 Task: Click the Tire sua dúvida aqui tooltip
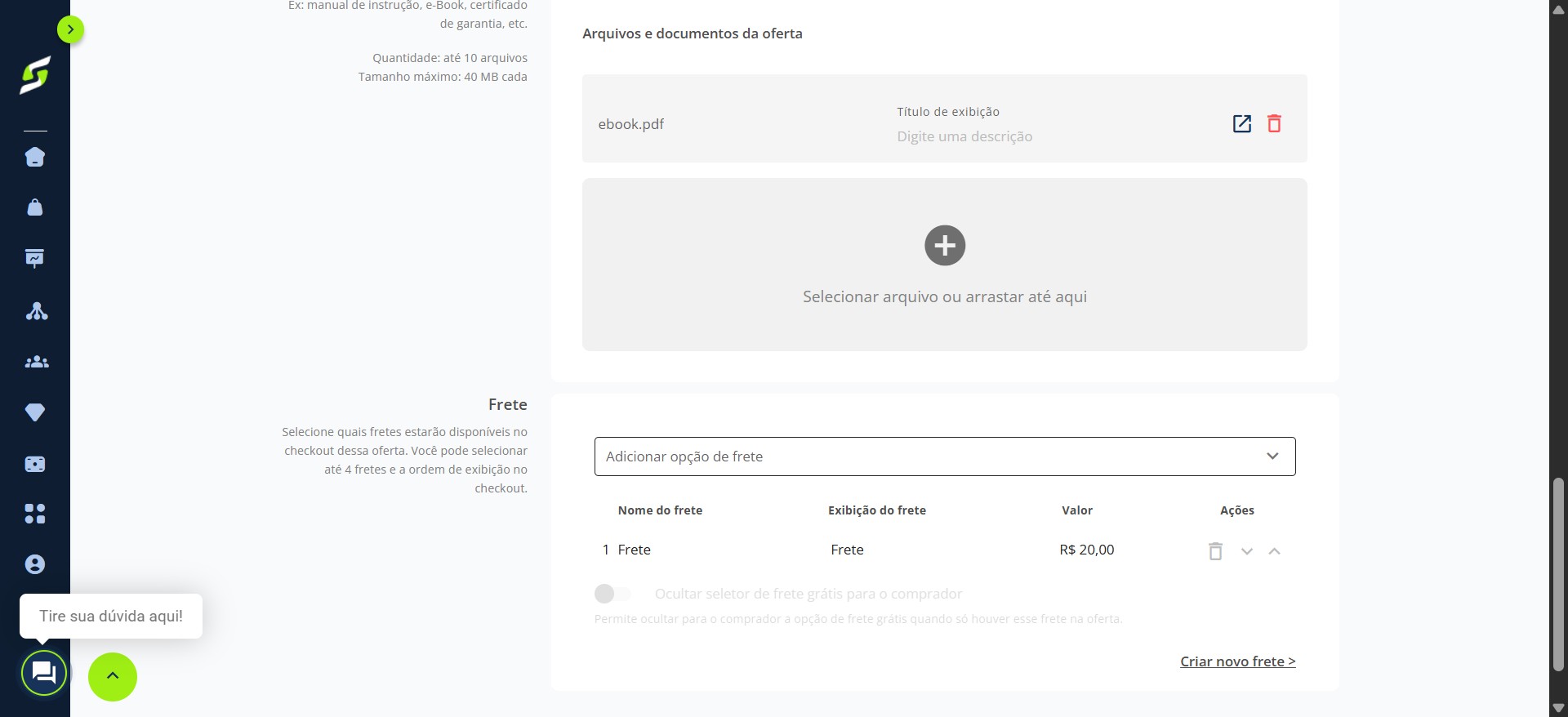click(111, 616)
